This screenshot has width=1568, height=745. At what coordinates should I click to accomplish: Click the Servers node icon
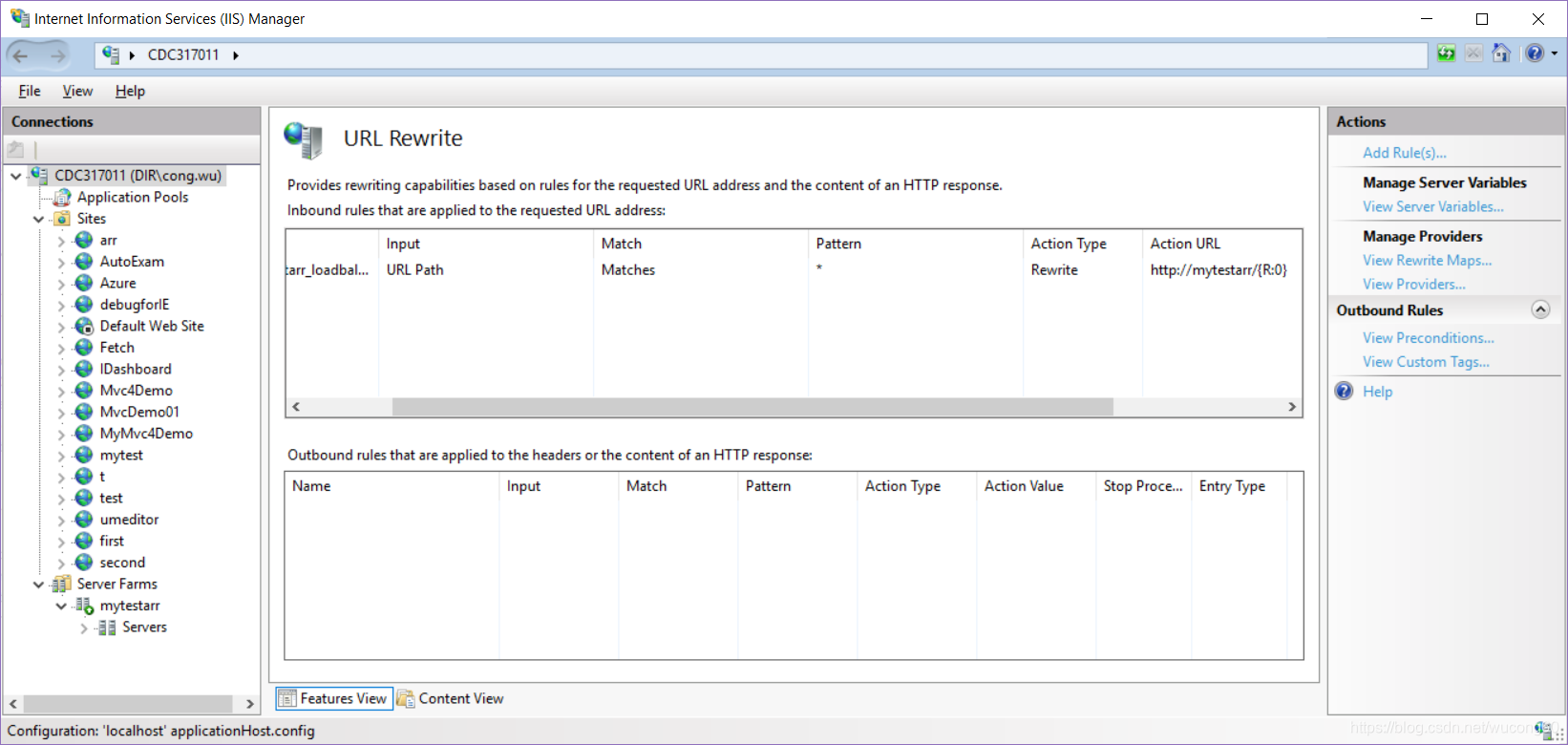pyautogui.click(x=107, y=628)
